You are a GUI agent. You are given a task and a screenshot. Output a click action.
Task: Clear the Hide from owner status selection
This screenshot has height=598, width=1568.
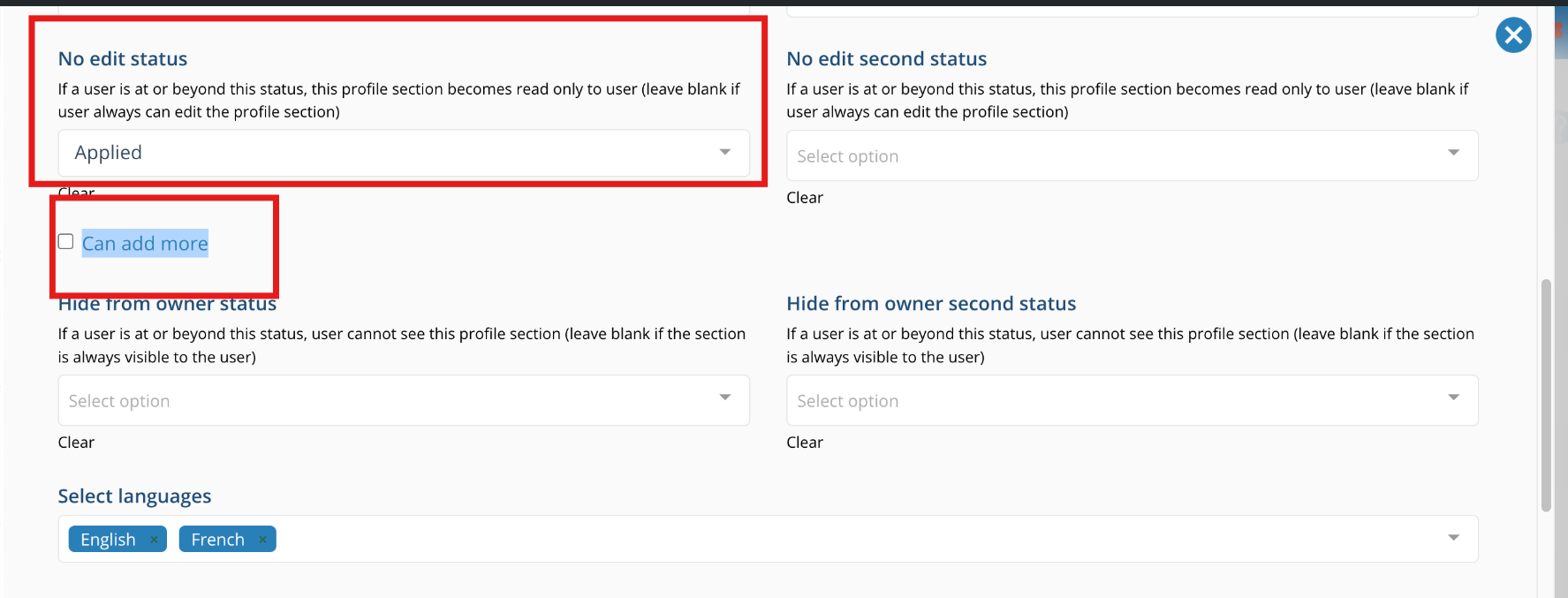(76, 443)
